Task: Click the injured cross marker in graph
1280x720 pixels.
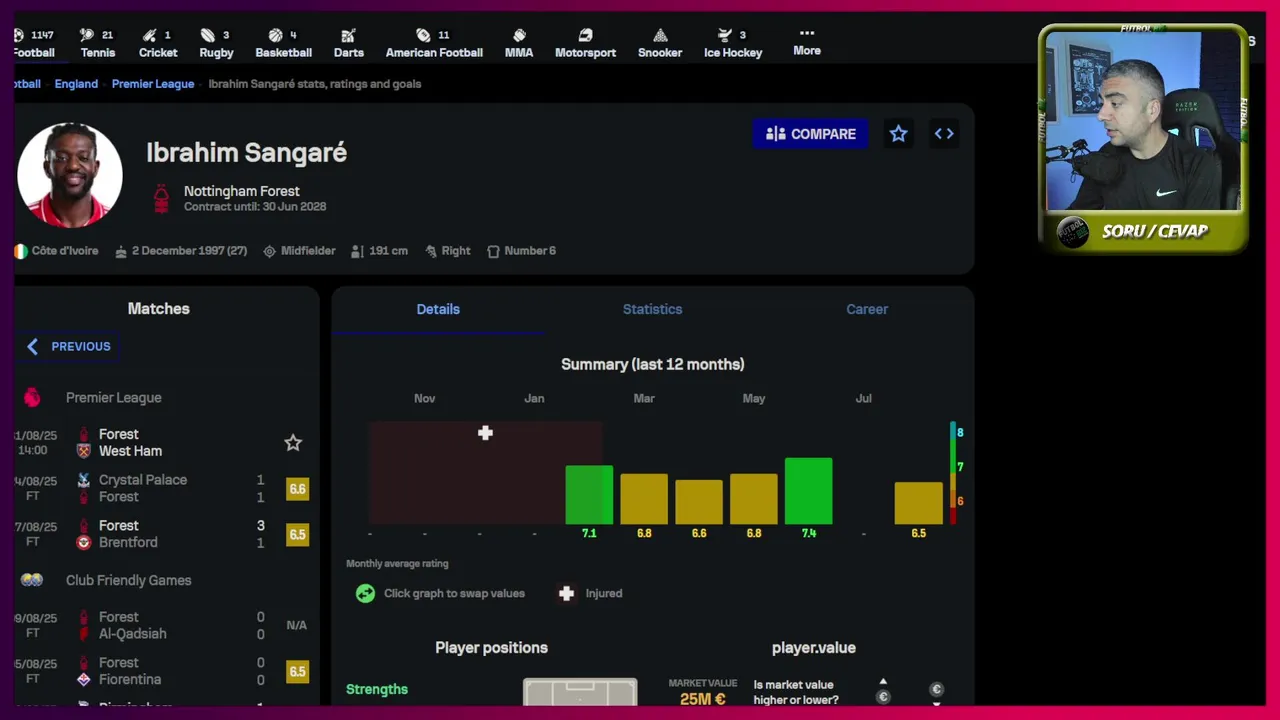Action: coord(485,433)
